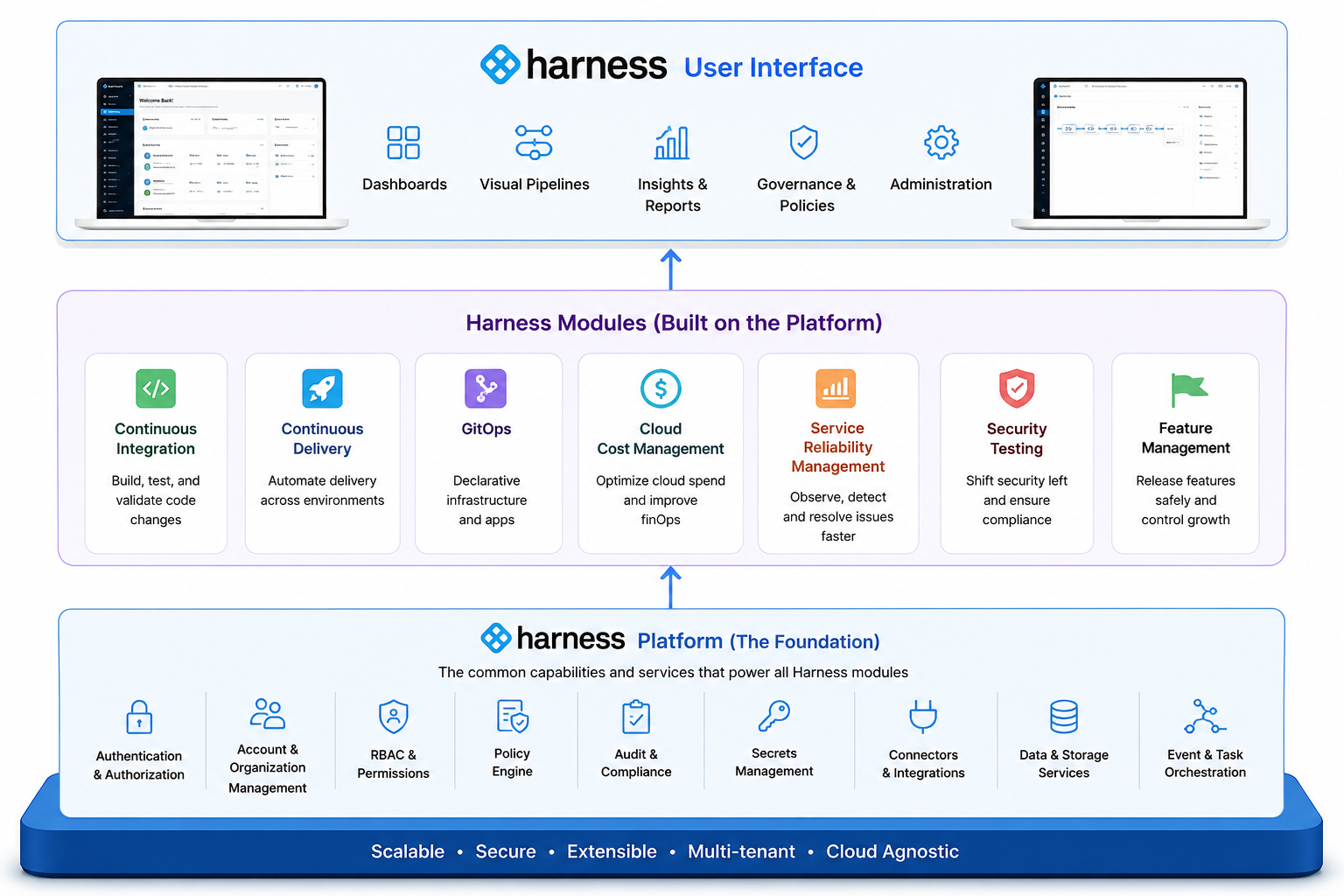Click the Event & Task Orchestration icon
Image resolution: width=1344 pixels, height=896 pixels.
click(1205, 716)
